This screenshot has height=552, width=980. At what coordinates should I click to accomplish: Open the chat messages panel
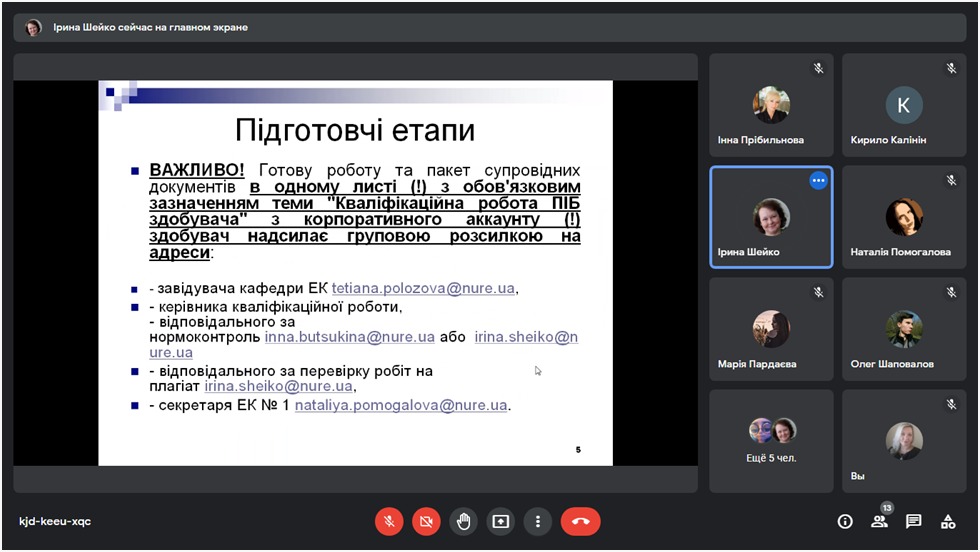(913, 521)
